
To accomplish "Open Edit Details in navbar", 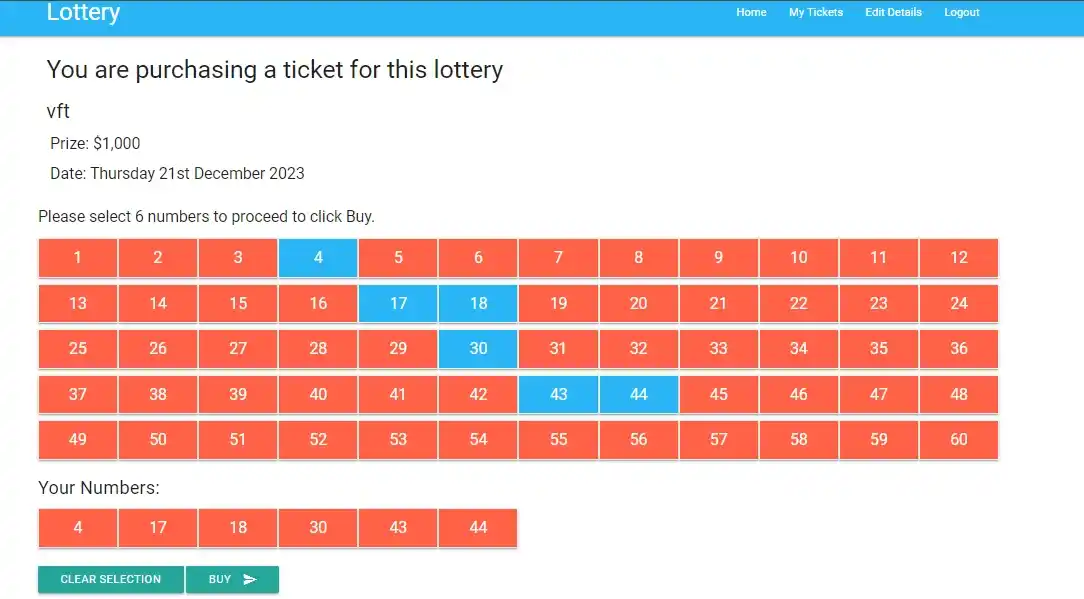I will pos(893,13).
